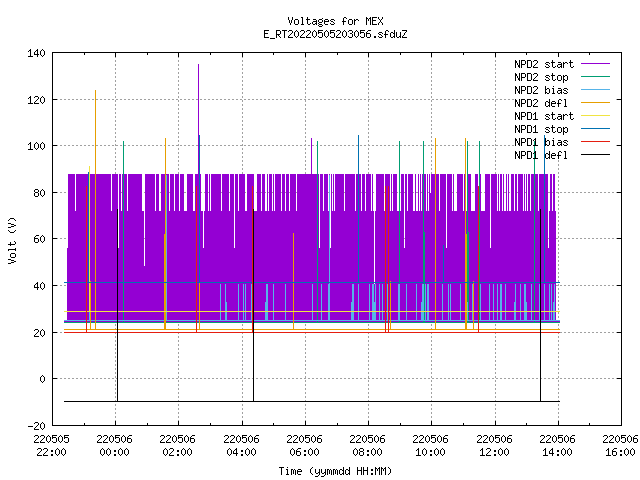Click the '220506 16:00' x-axis tick label
The height and width of the screenshot is (480, 640).
620,446
